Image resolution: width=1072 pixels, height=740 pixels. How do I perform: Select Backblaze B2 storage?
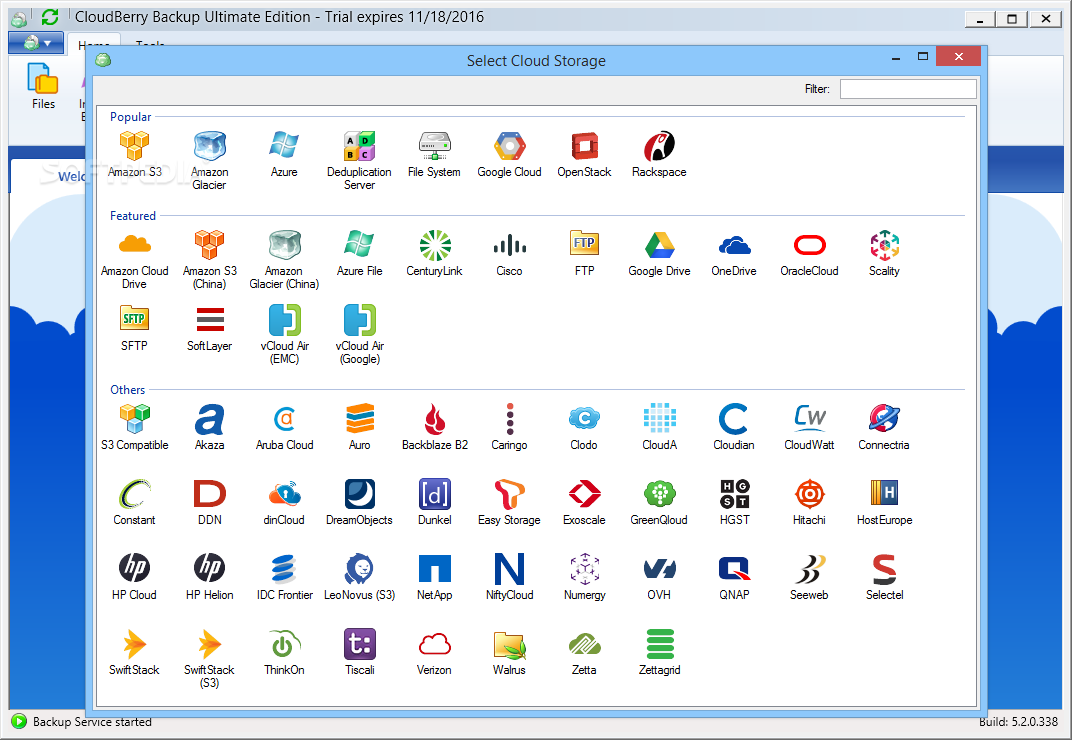tap(435, 427)
